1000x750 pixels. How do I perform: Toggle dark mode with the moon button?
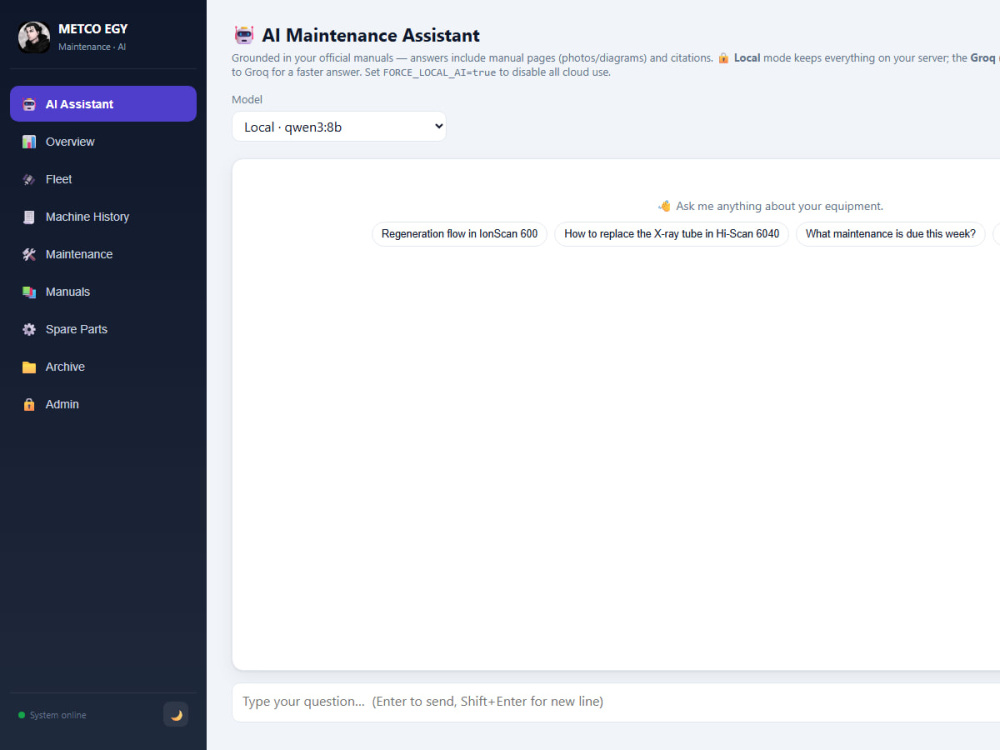(x=176, y=714)
